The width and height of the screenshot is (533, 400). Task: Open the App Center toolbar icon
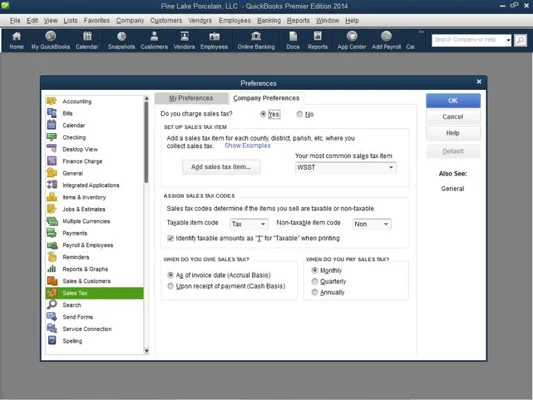pos(352,40)
